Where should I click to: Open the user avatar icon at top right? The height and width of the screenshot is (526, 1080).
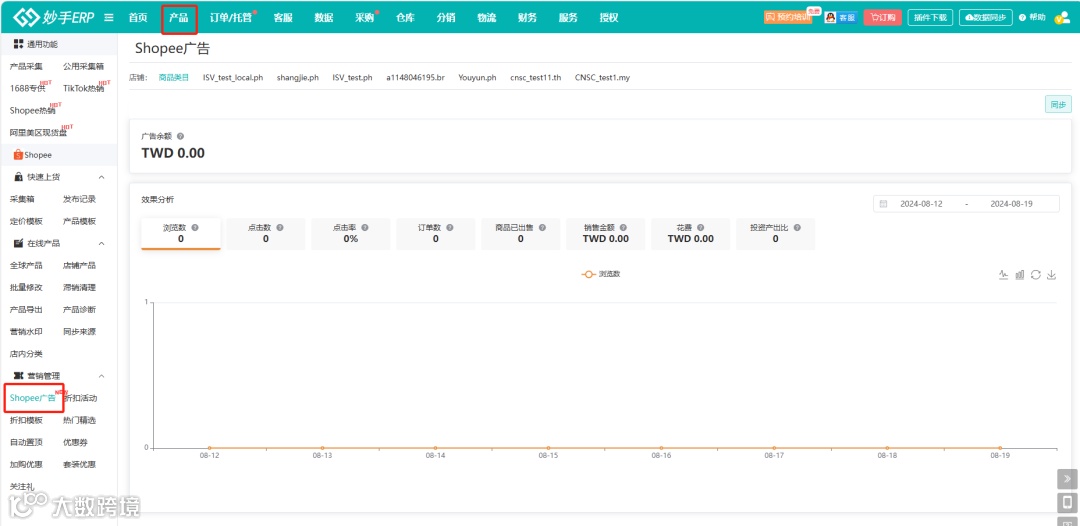pyautogui.click(x=1061, y=18)
